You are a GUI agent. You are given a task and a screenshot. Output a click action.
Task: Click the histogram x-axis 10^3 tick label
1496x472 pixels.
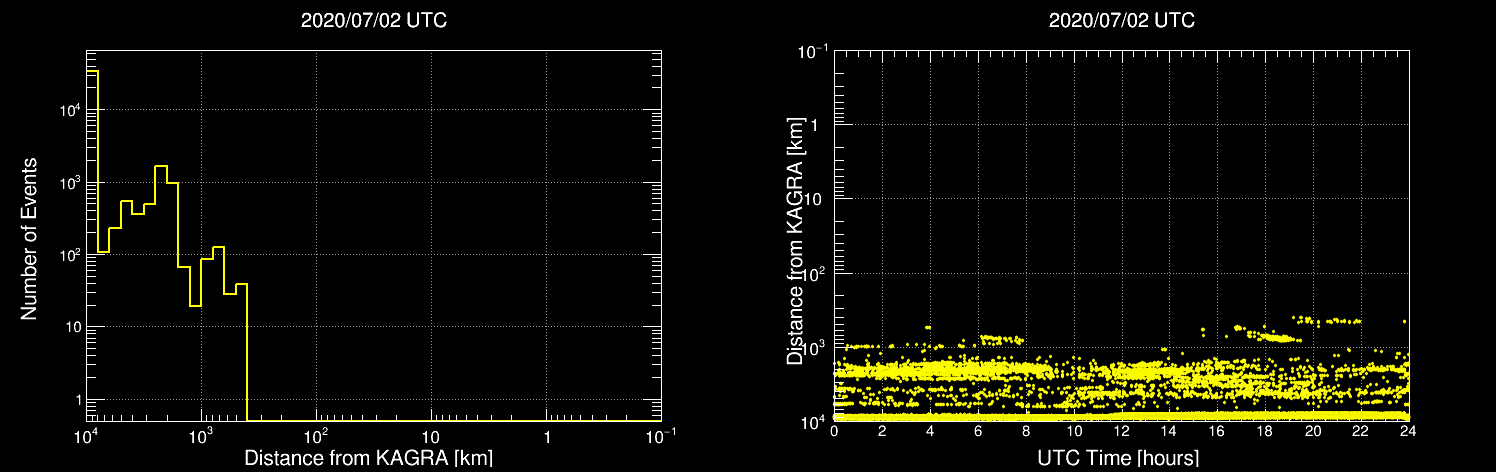pyautogui.click(x=201, y=438)
